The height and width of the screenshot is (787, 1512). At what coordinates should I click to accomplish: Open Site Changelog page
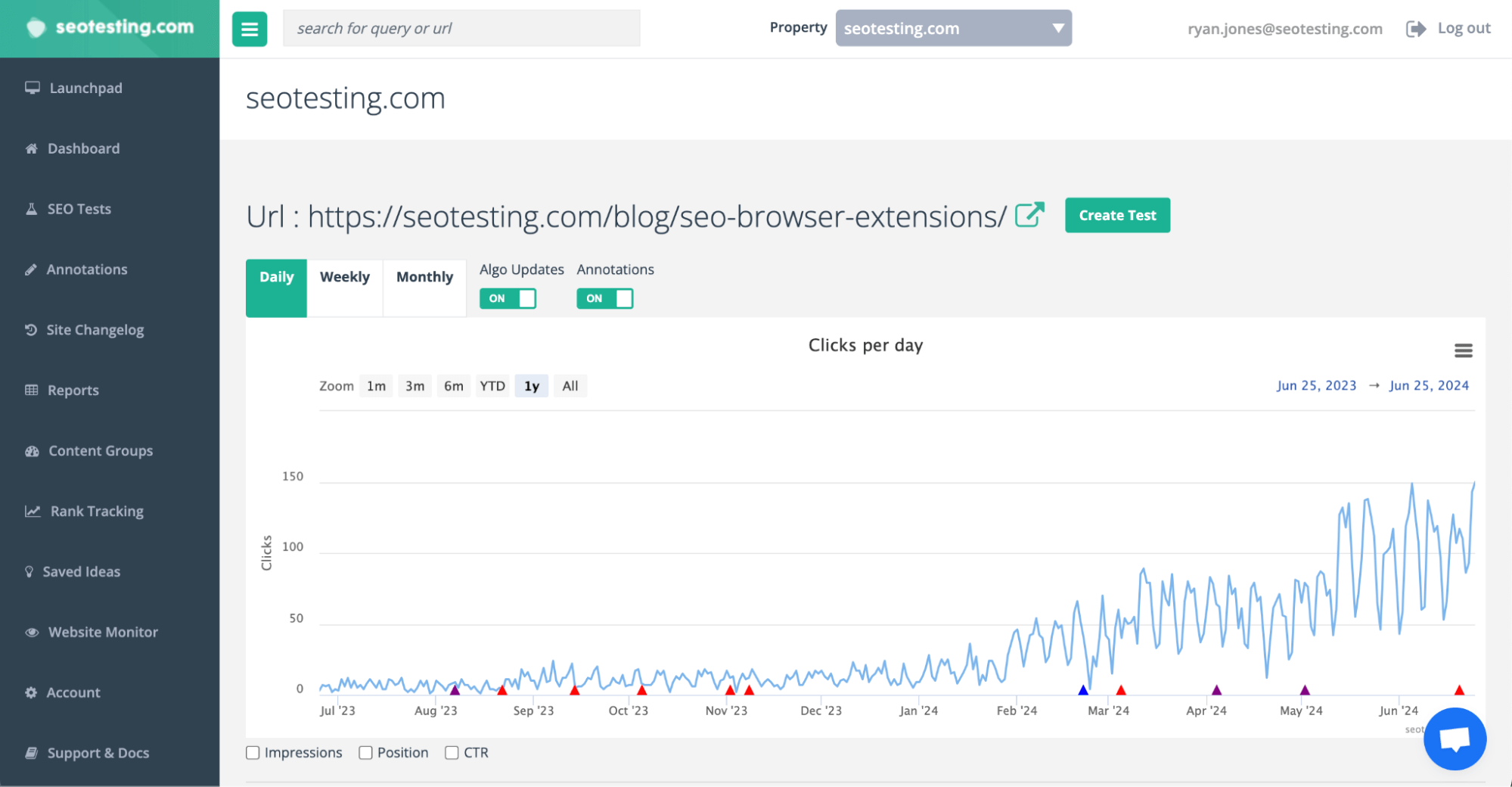coord(95,330)
